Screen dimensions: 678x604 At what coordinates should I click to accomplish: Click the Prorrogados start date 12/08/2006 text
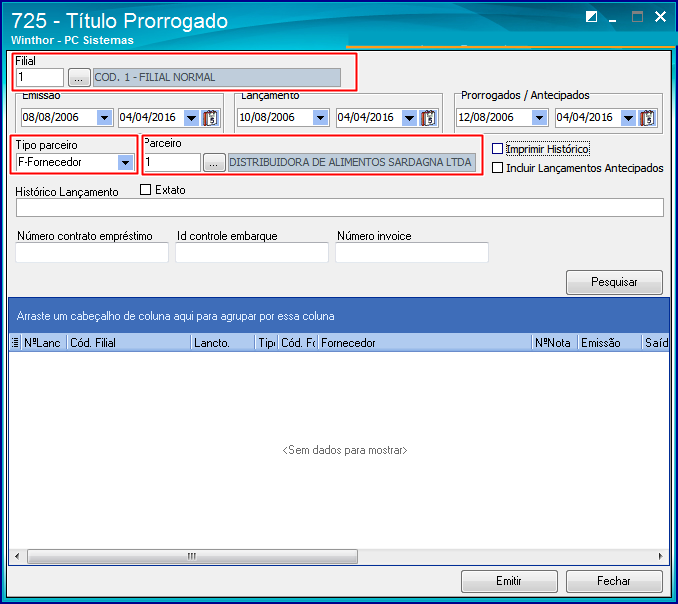486,118
